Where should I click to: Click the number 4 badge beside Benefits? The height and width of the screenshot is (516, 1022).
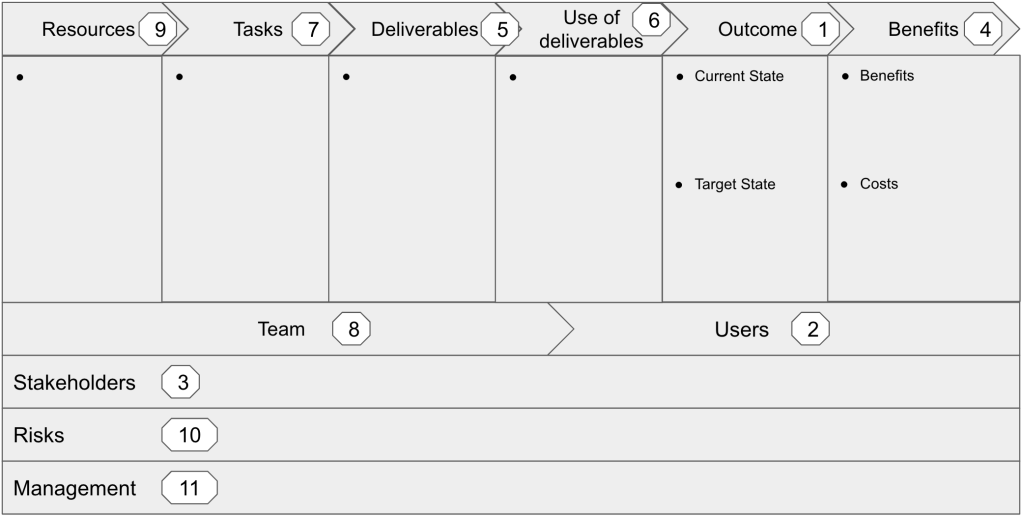(x=984, y=30)
